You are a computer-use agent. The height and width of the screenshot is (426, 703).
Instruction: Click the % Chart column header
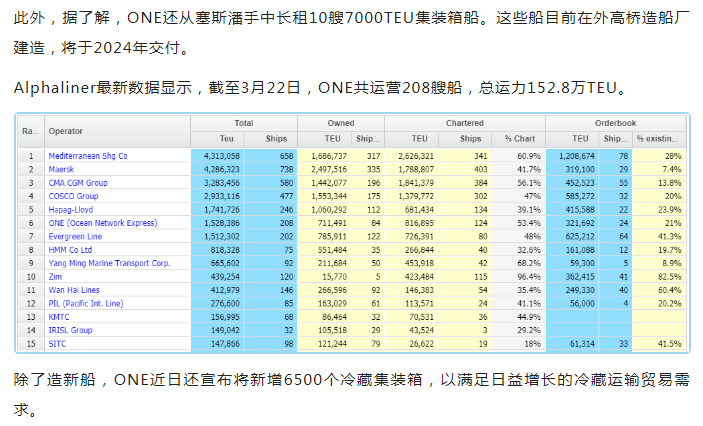coord(520,139)
